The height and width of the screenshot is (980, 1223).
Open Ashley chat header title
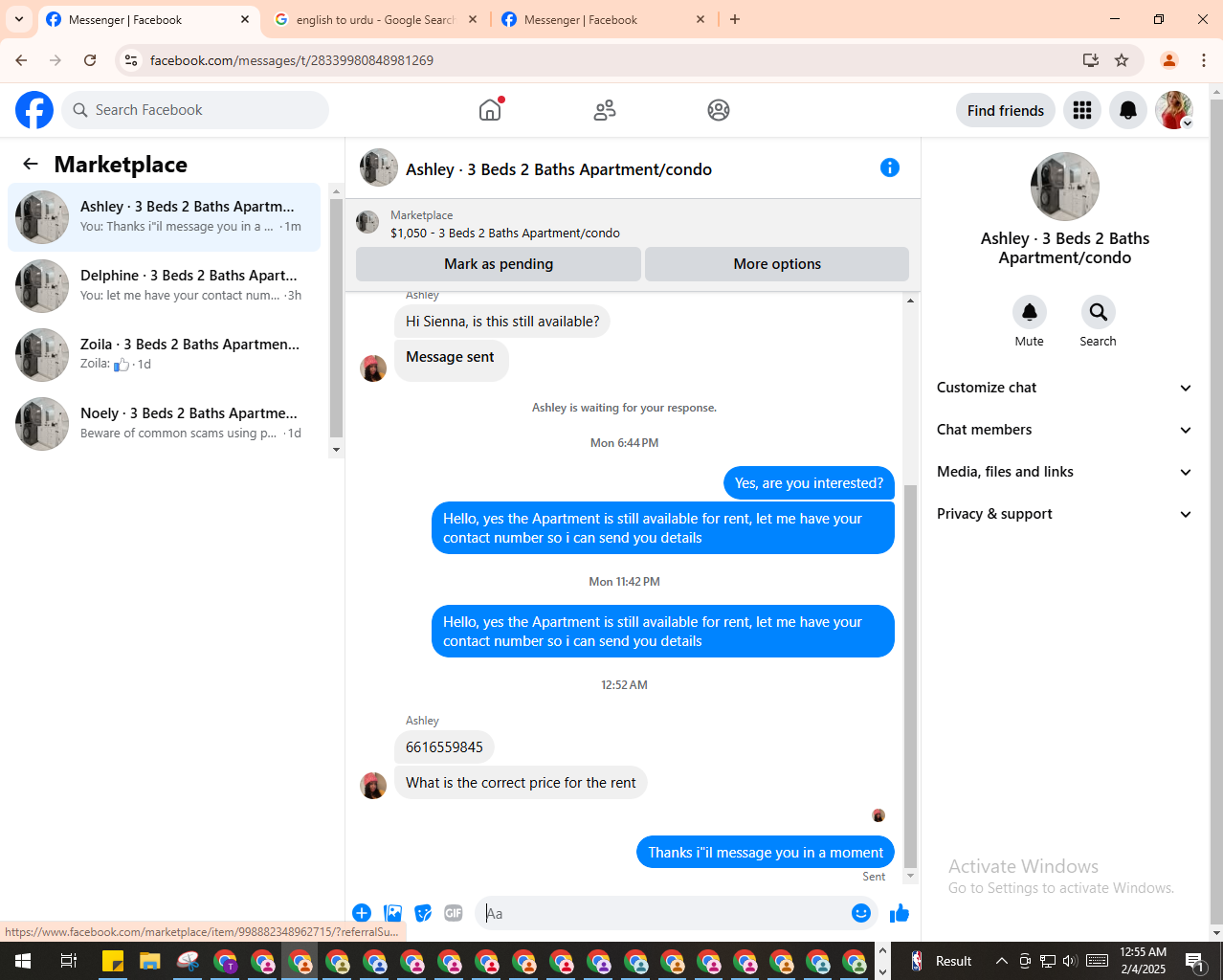559,169
